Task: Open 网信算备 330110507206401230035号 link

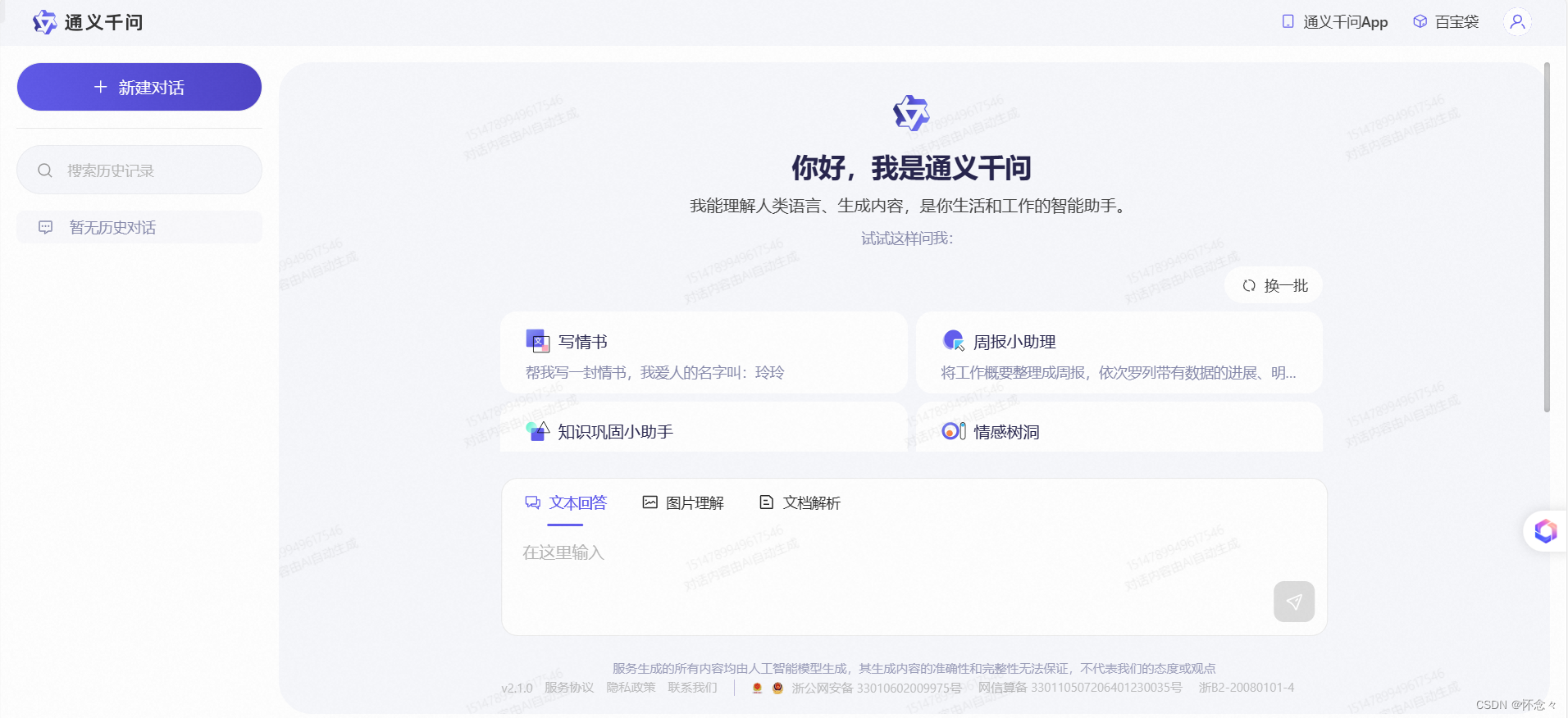Action: pos(1080,688)
